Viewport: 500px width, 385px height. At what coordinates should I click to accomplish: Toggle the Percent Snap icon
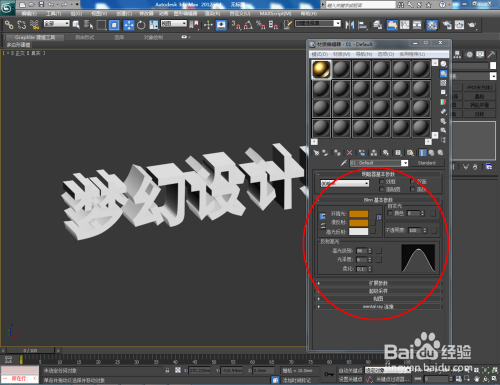(x=261, y=25)
